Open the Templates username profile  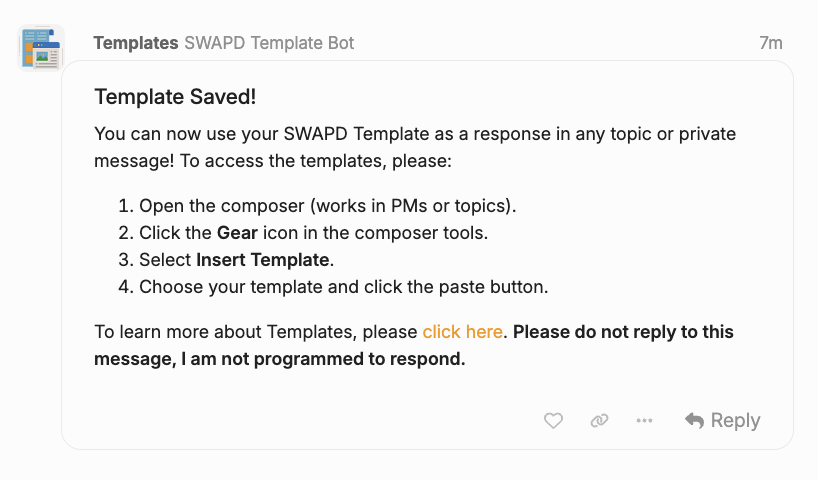pyautogui.click(x=136, y=43)
